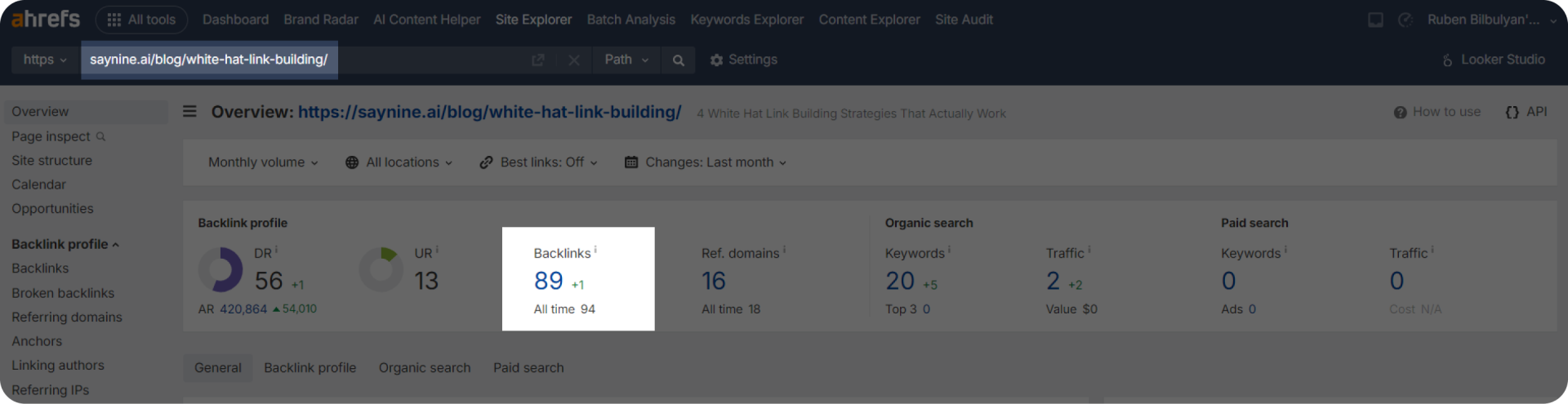Click the circular status icon beside the account name

tap(1405, 20)
